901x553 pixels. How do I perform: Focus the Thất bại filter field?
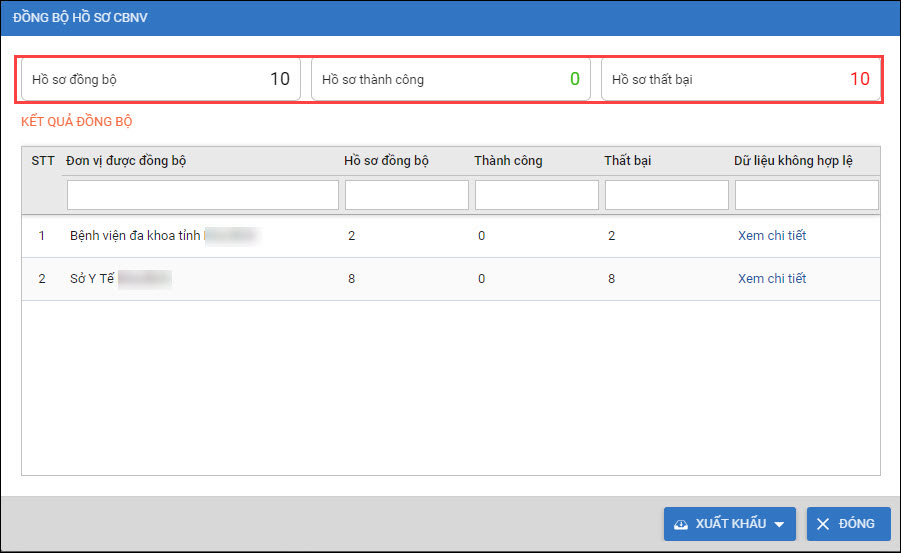pyautogui.click(x=667, y=195)
